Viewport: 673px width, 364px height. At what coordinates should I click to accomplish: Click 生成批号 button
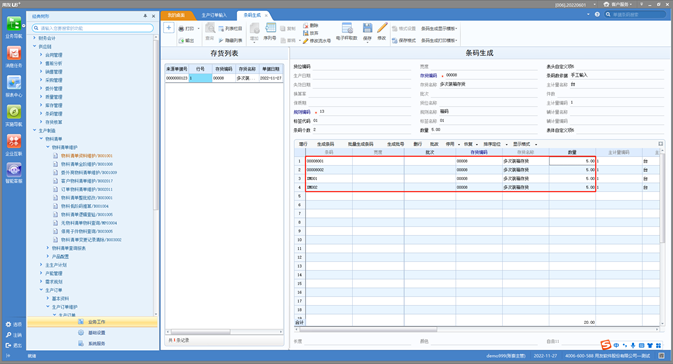point(395,144)
